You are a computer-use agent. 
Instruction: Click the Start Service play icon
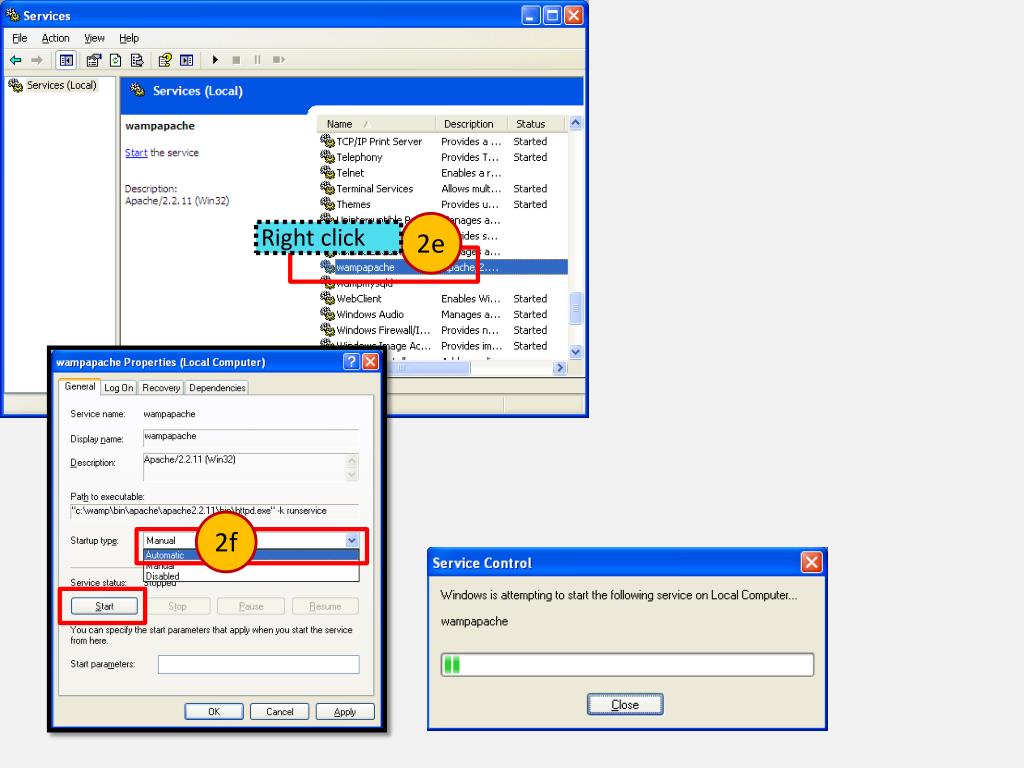215,60
